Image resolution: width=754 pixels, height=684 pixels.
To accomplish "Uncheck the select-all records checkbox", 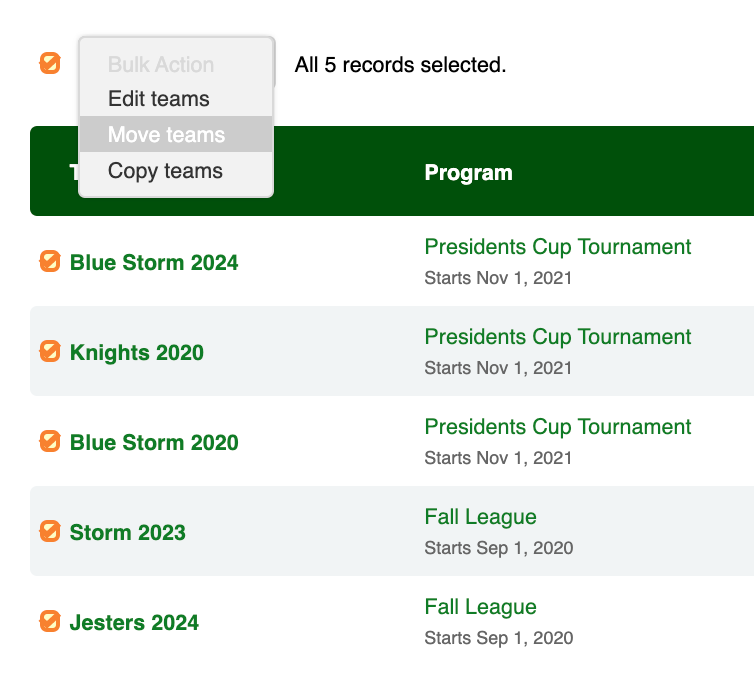I will coord(50,63).
